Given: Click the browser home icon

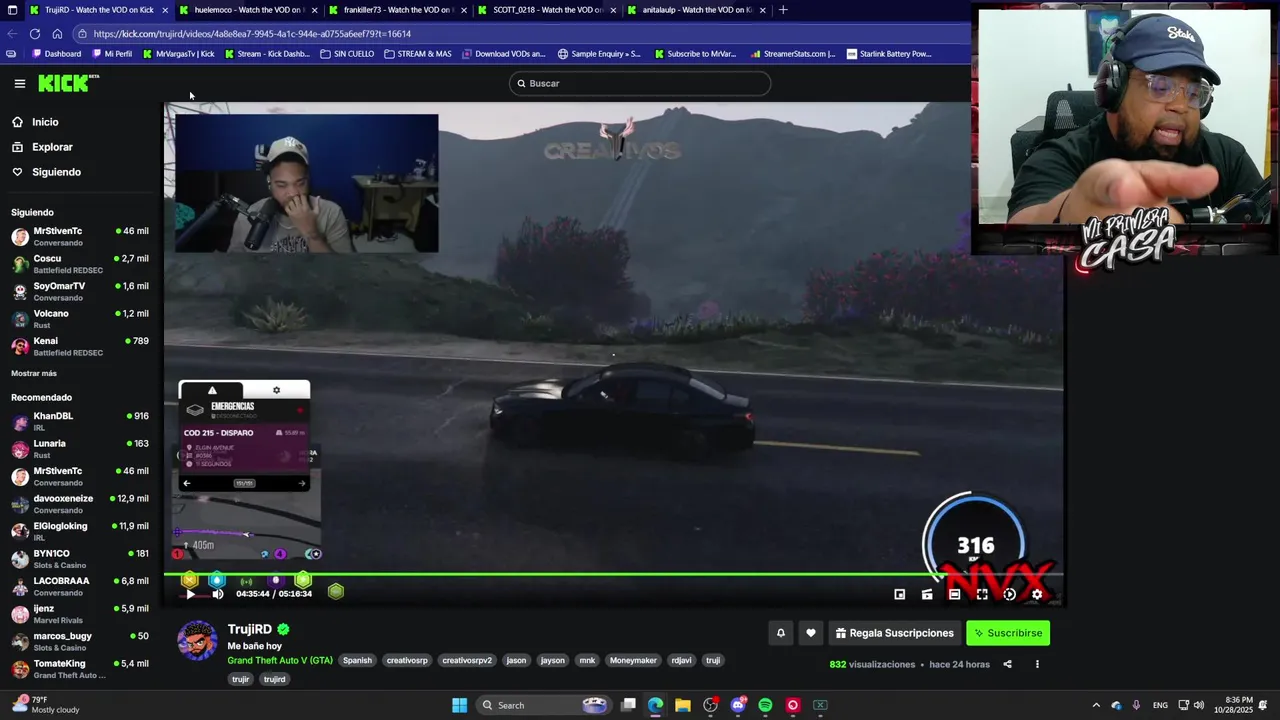Looking at the screenshot, I should 57,34.
